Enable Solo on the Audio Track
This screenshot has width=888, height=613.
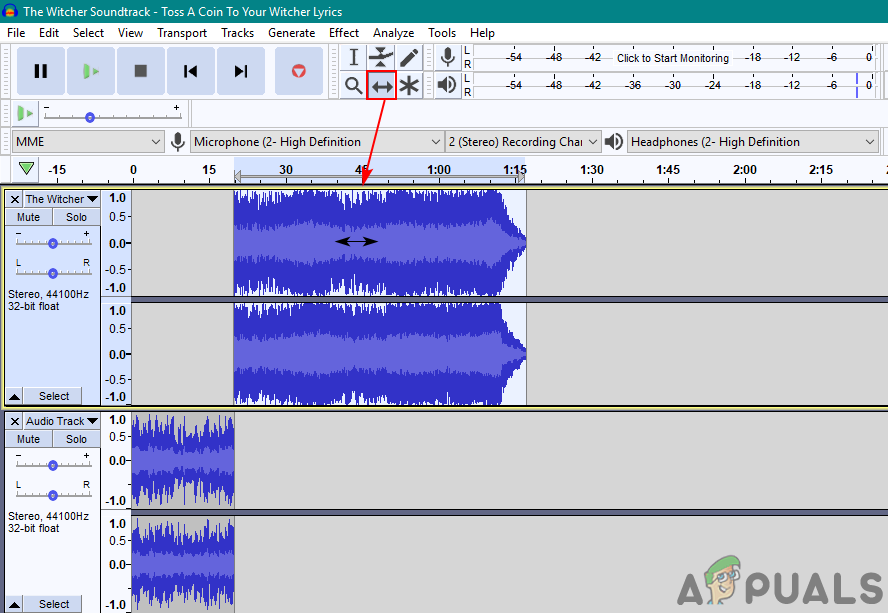[x=76, y=438]
